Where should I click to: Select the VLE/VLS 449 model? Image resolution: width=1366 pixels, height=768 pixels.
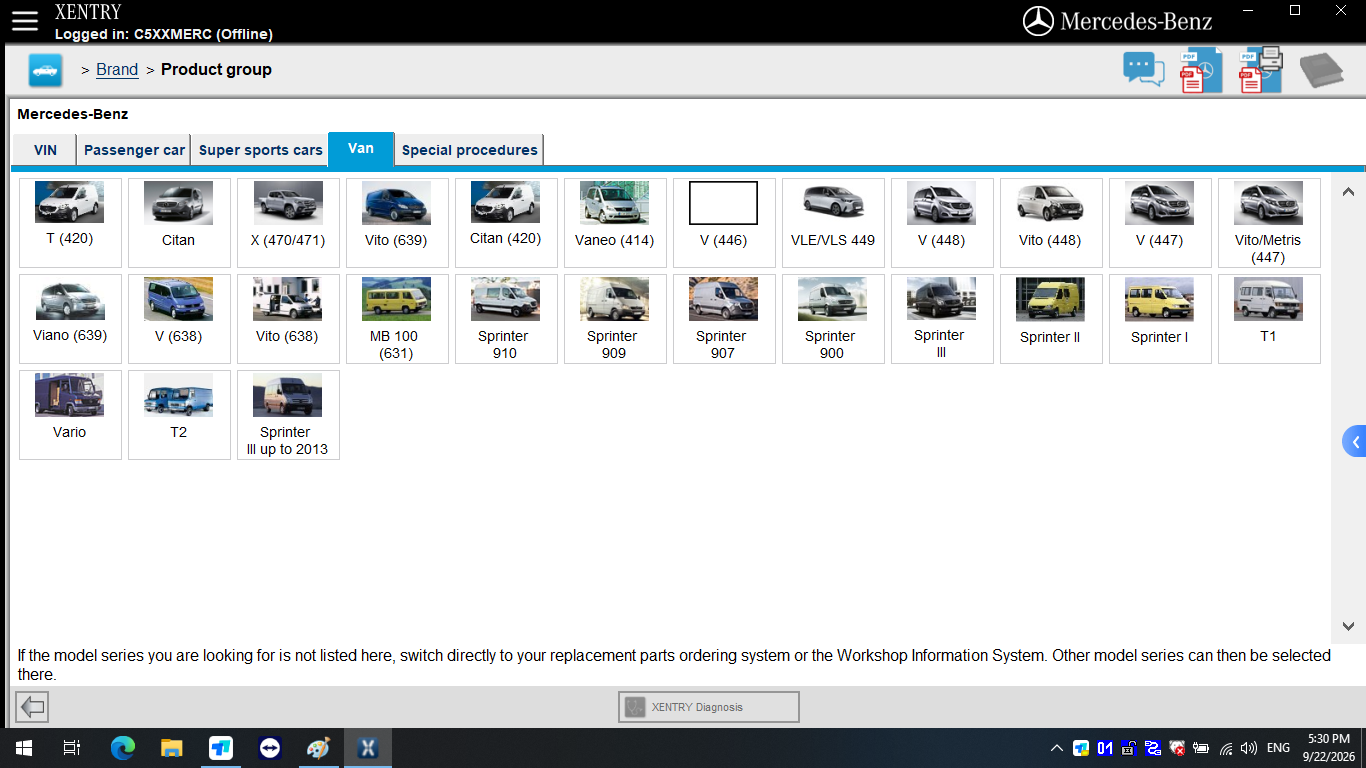pos(833,223)
